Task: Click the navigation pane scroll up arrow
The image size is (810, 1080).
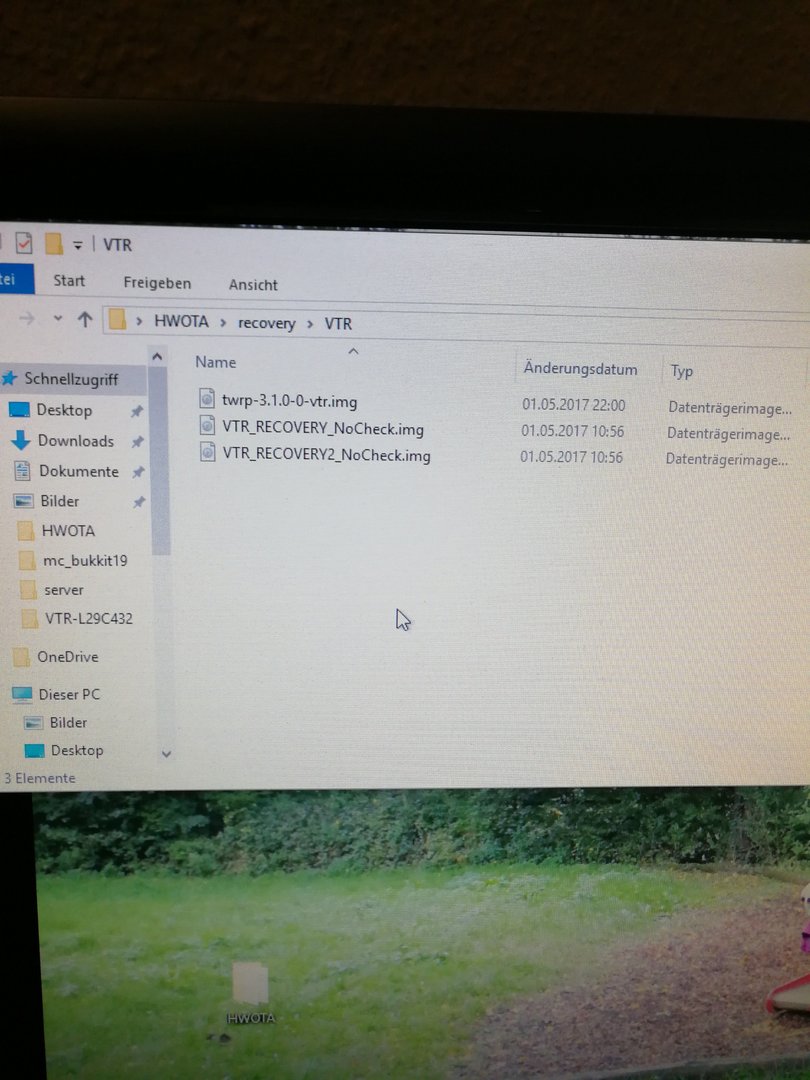Action: tap(157, 356)
